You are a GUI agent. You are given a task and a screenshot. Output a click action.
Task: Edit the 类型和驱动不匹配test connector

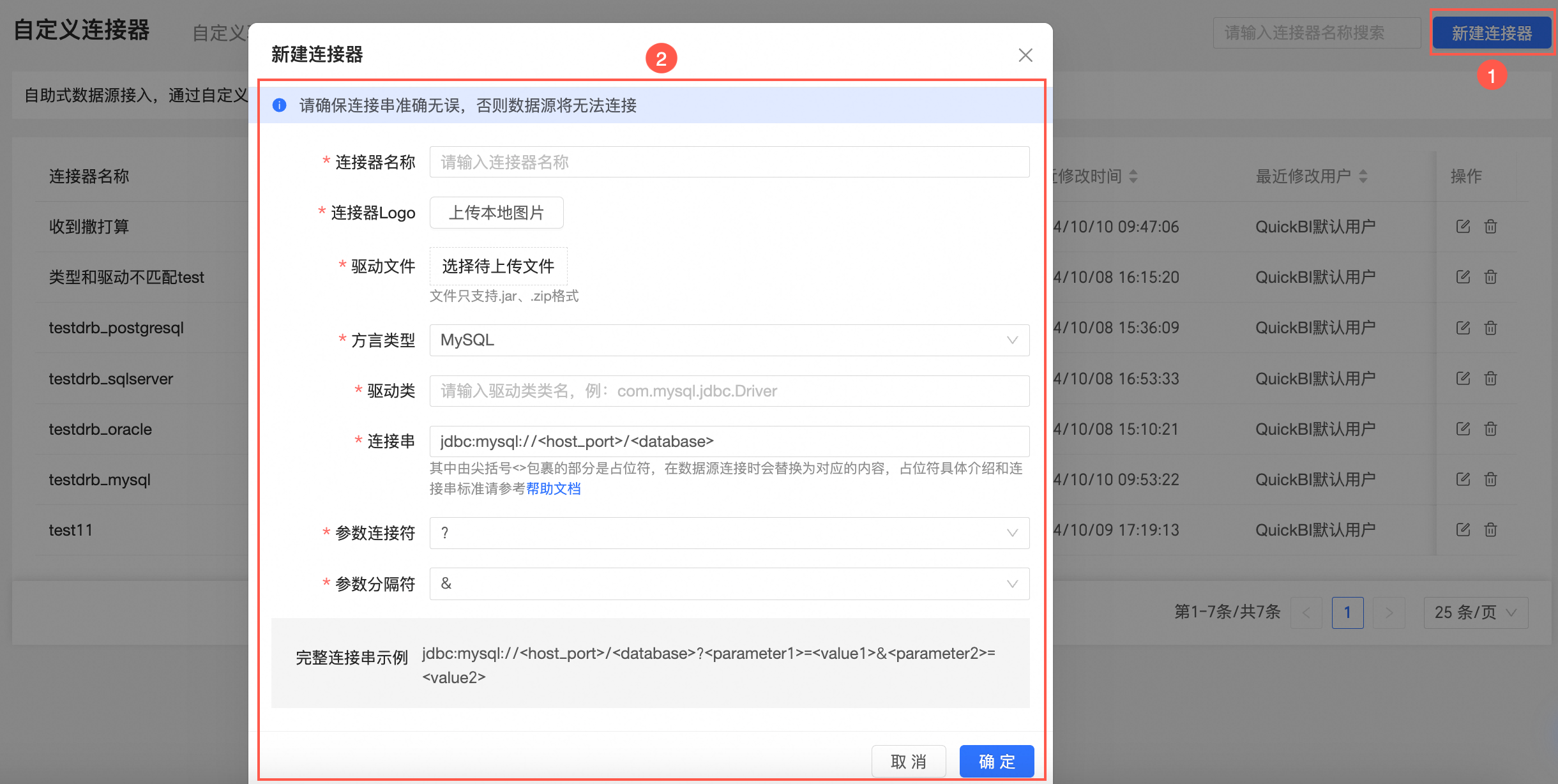tap(1463, 277)
